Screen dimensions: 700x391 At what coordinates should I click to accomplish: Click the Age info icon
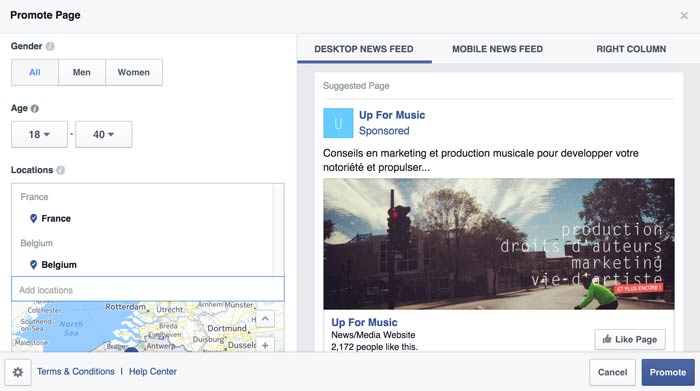point(35,108)
